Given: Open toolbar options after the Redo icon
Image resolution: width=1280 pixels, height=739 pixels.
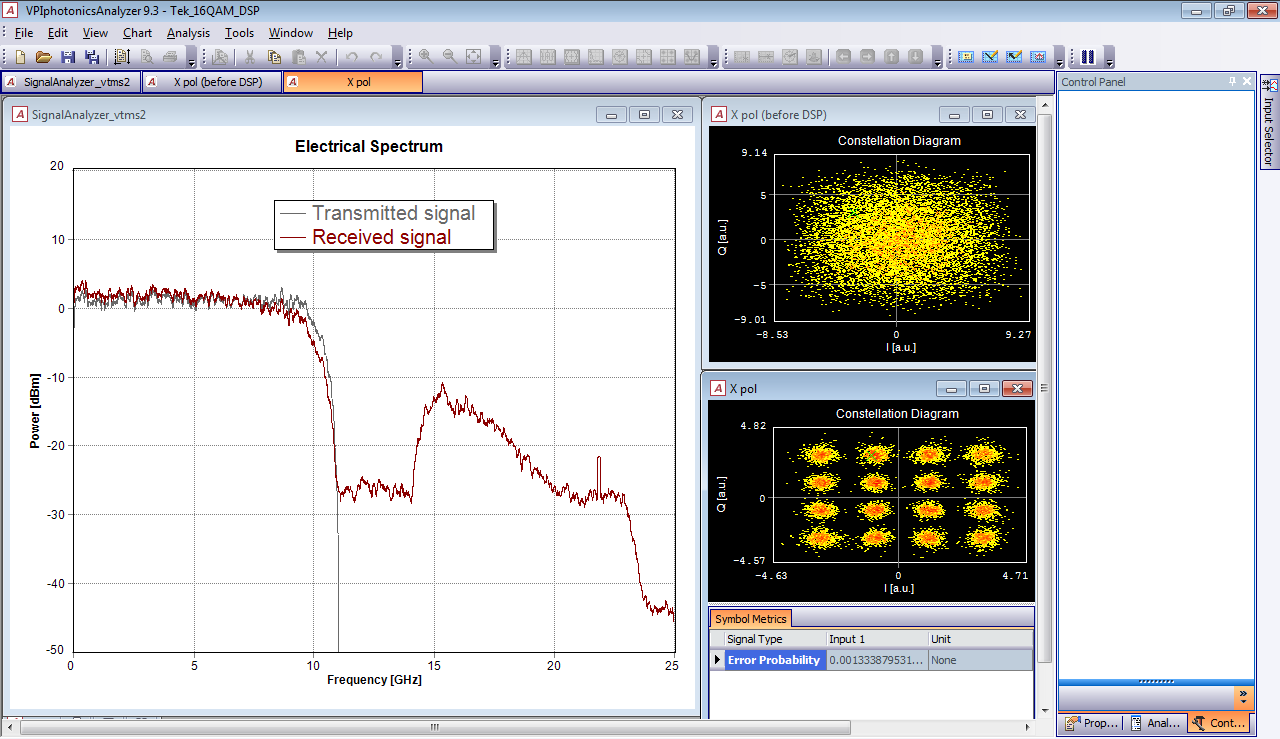Looking at the screenshot, I should [397, 58].
